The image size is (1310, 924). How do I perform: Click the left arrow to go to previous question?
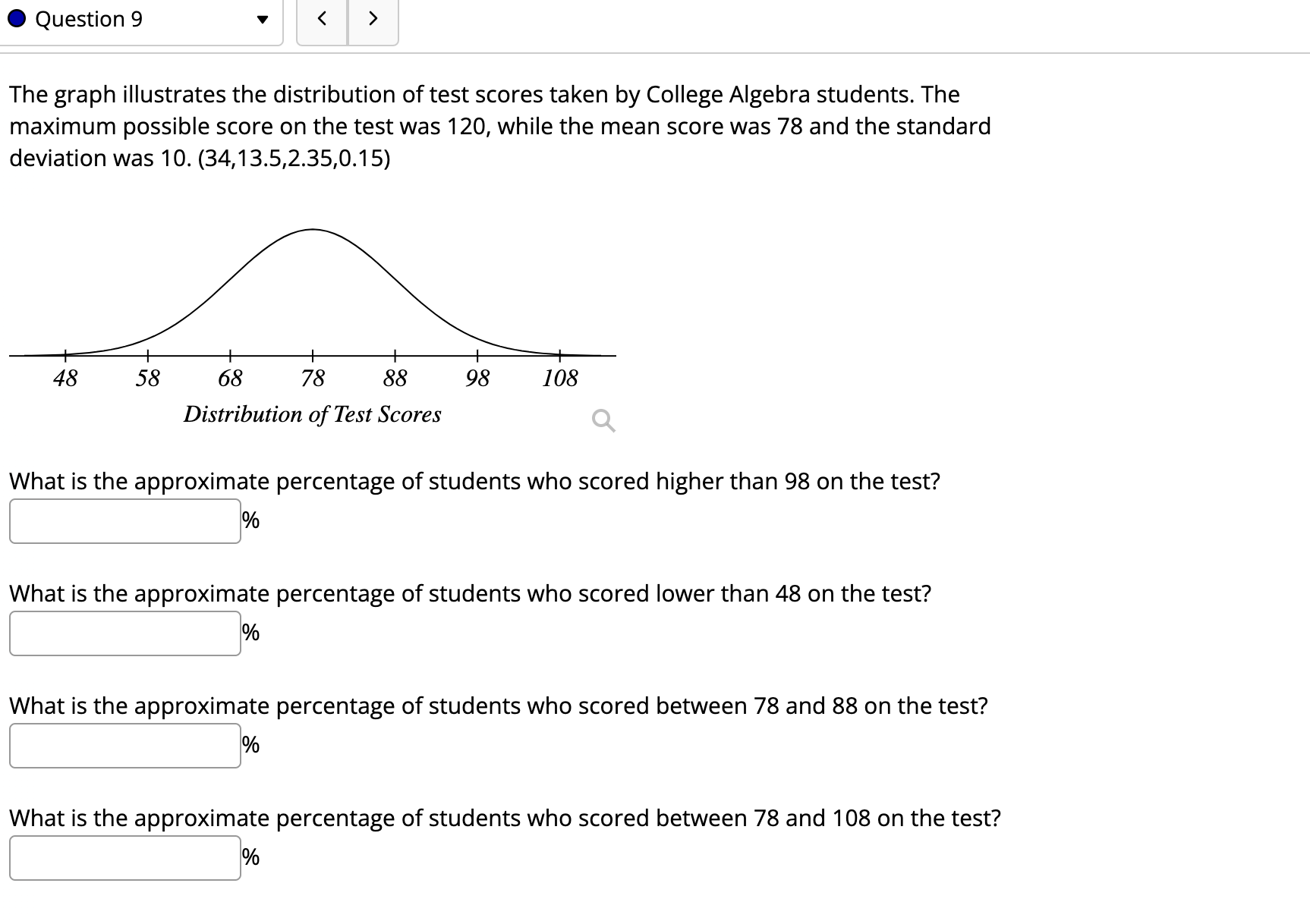[x=322, y=19]
